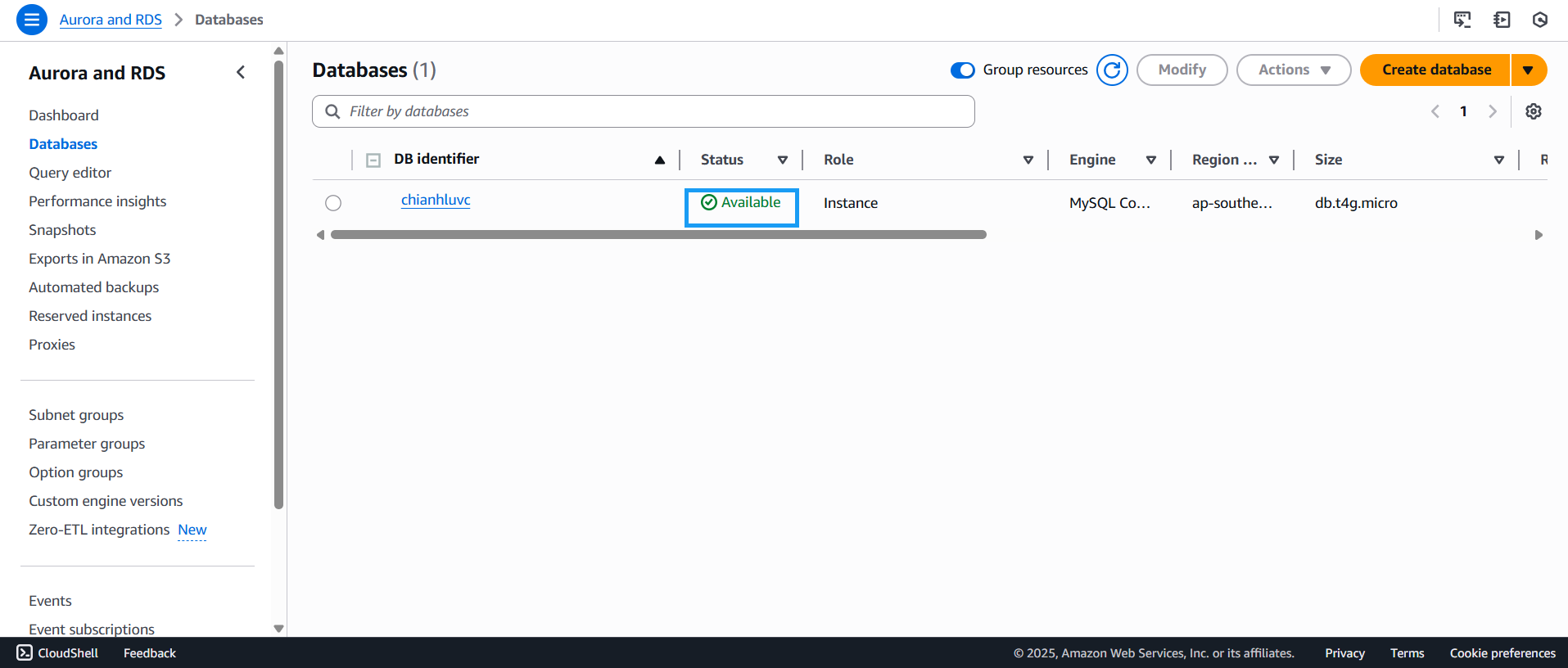
Task: Click the Instance role cell
Action: click(851, 203)
